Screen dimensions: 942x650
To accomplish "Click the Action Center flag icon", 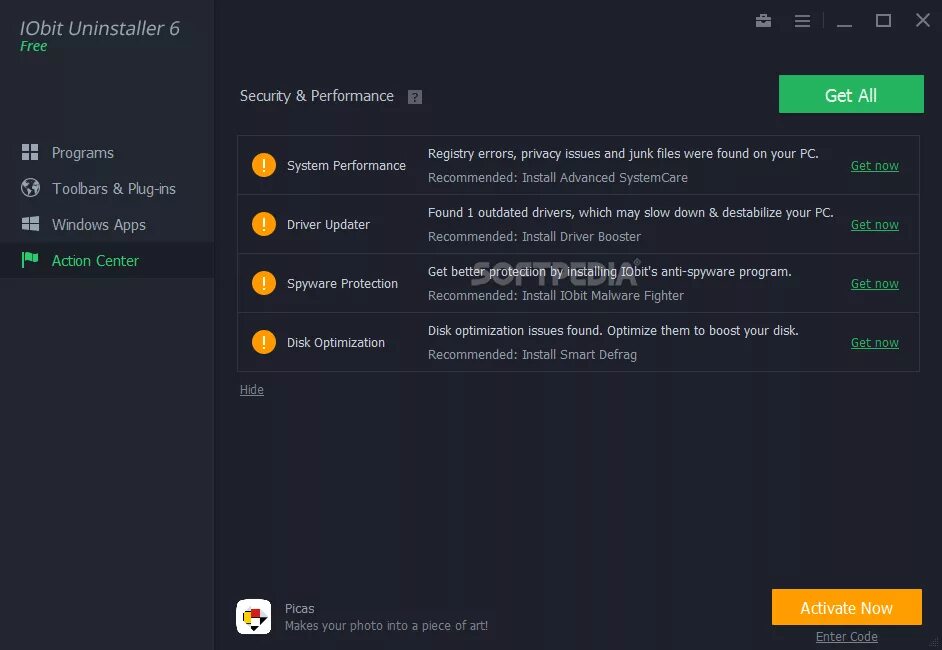I will coord(30,260).
